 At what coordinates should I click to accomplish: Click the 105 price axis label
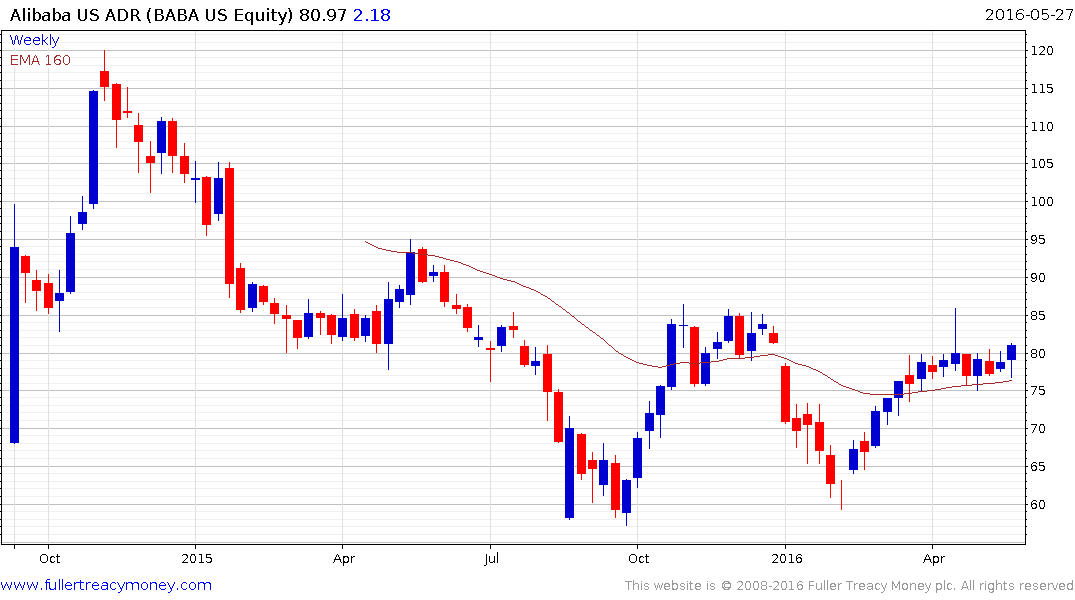(1041, 163)
